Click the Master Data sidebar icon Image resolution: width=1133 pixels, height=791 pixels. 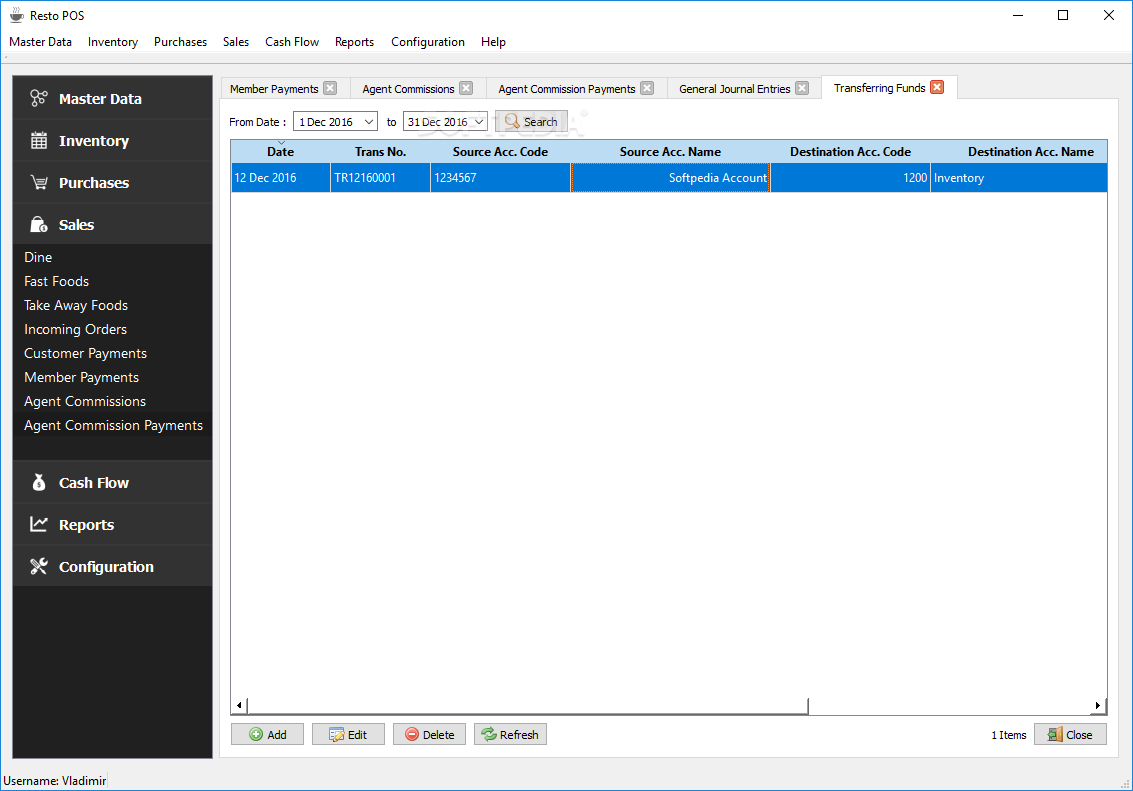(x=38, y=98)
